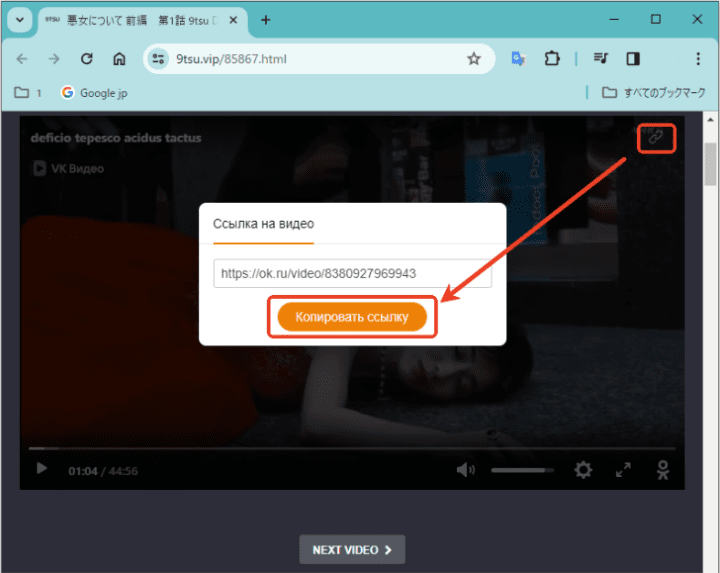Click the video link chain icon
This screenshot has height=573, width=720.
(656, 138)
